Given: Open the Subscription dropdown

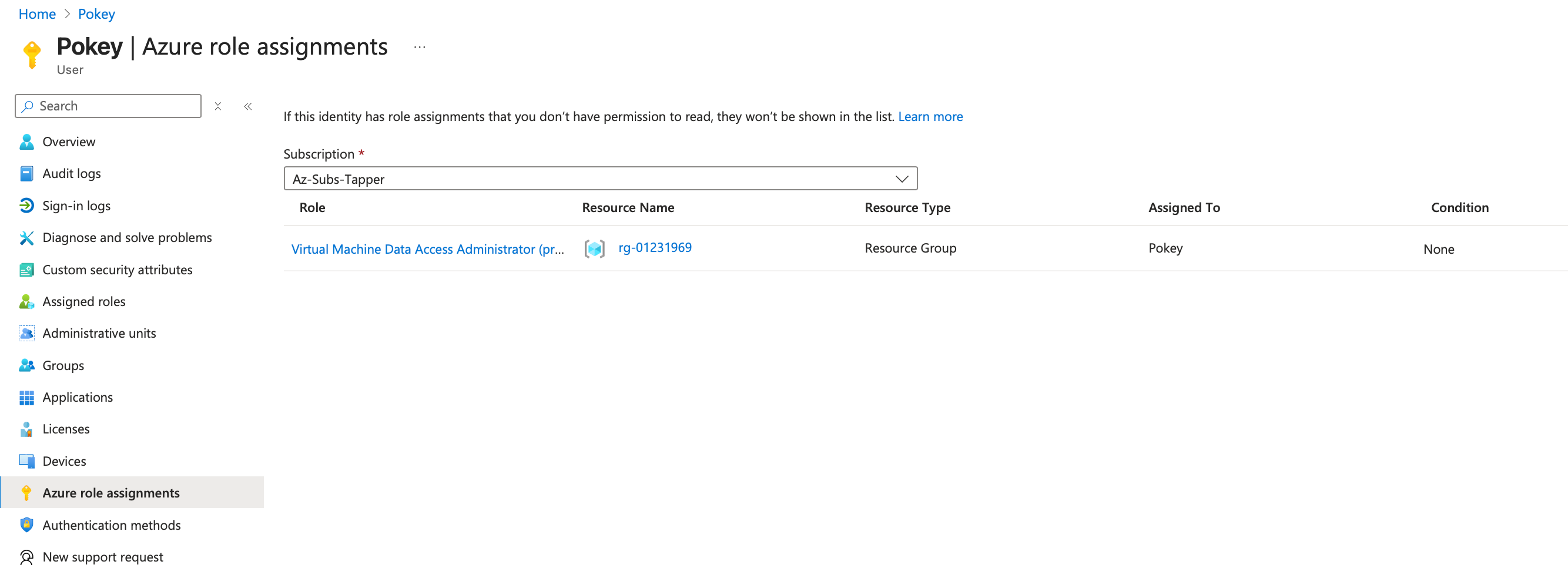Looking at the screenshot, I should pos(600,179).
